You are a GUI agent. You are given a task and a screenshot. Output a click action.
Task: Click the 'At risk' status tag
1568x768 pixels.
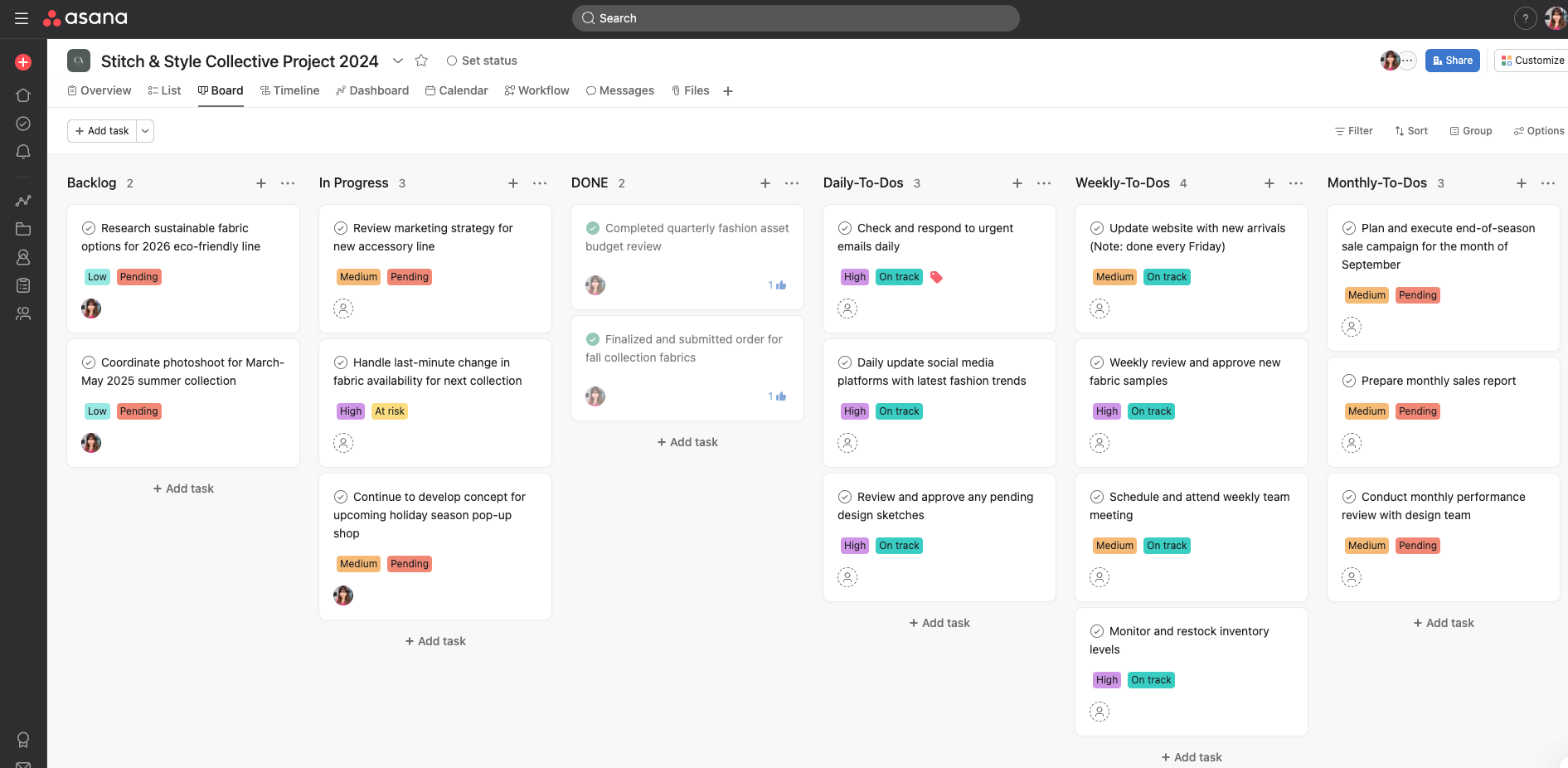point(390,411)
